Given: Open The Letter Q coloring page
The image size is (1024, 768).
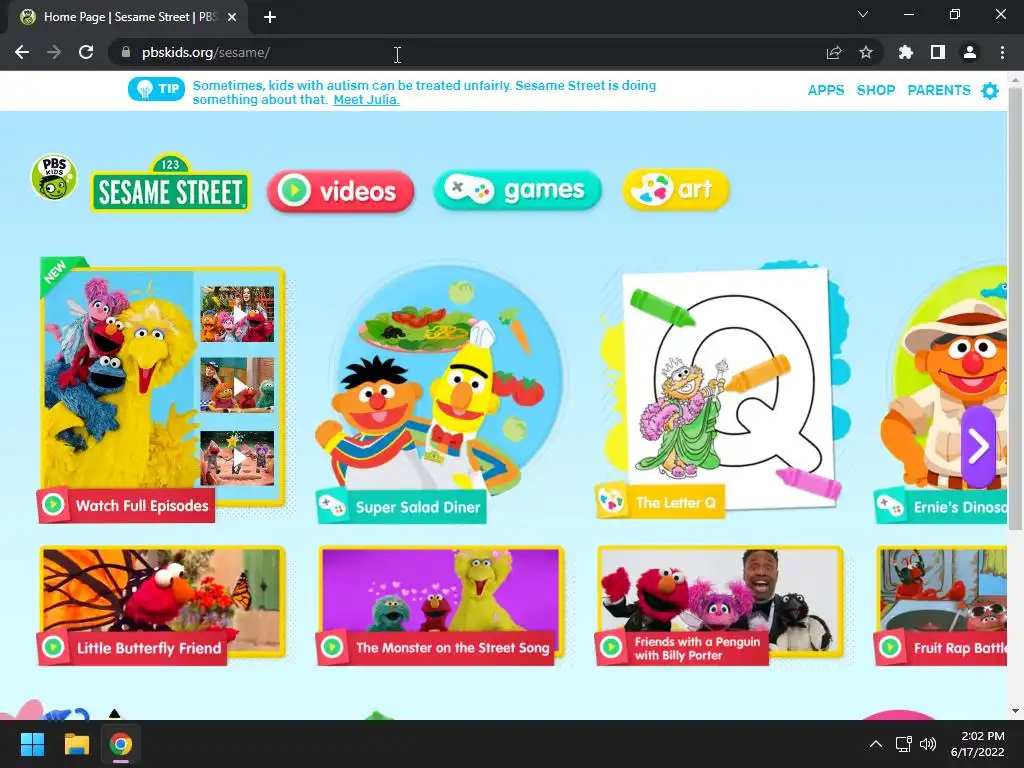Looking at the screenshot, I should 724,389.
